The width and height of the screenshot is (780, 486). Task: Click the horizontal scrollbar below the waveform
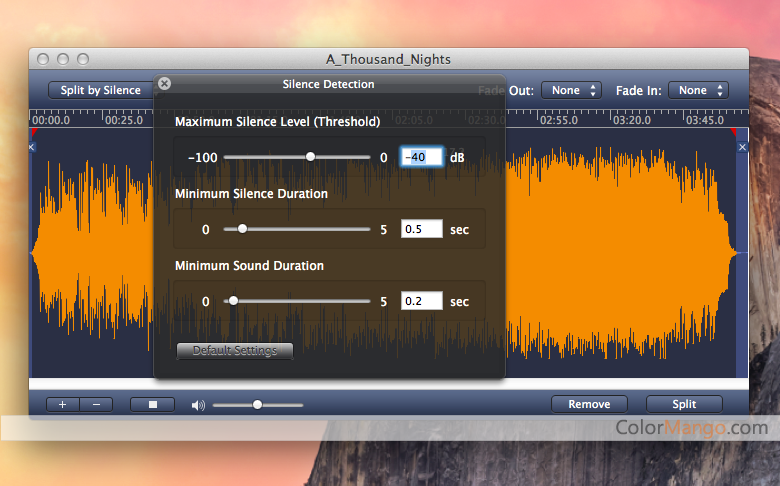point(389,384)
